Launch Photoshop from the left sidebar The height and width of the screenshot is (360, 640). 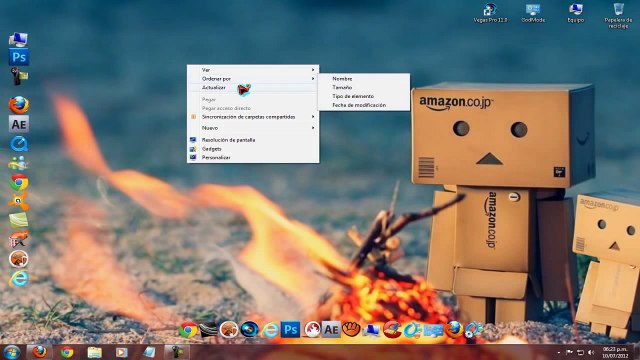coord(19,57)
